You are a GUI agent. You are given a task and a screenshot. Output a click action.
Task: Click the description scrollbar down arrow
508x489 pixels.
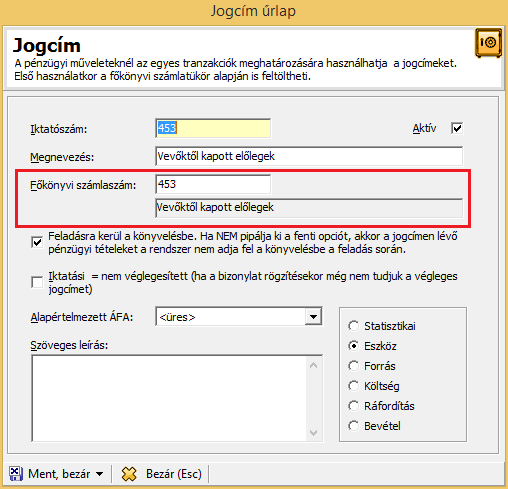(313, 433)
